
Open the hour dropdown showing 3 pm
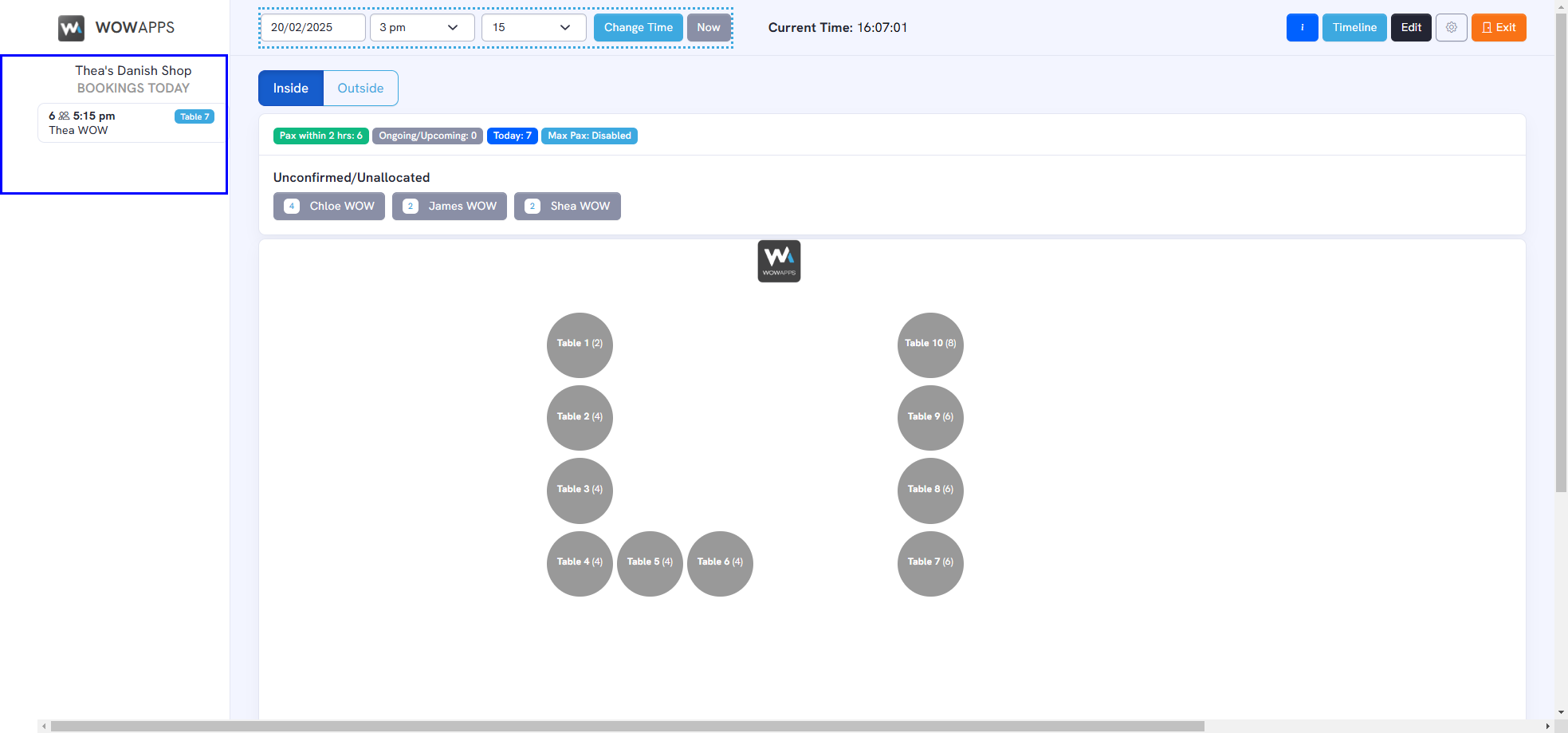coord(422,27)
